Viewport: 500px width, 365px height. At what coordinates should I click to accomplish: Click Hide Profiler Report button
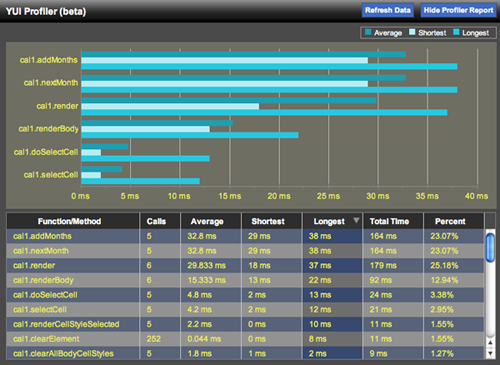pyautogui.click(x=458, y=10)
